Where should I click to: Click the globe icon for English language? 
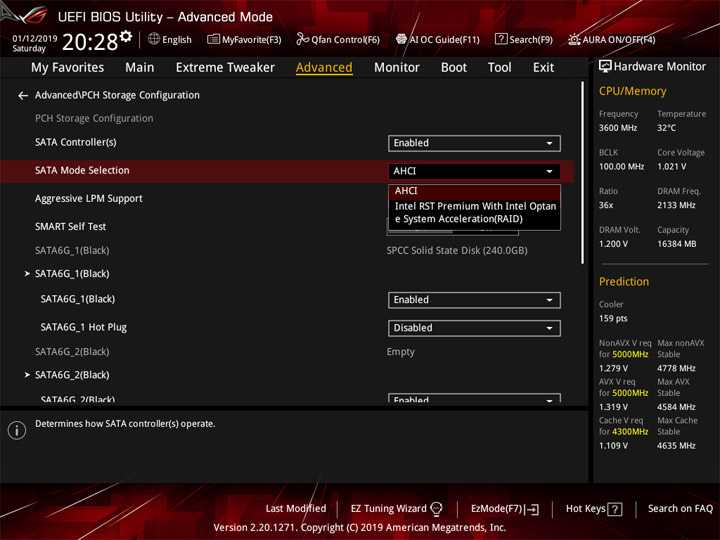pos(154,39)
